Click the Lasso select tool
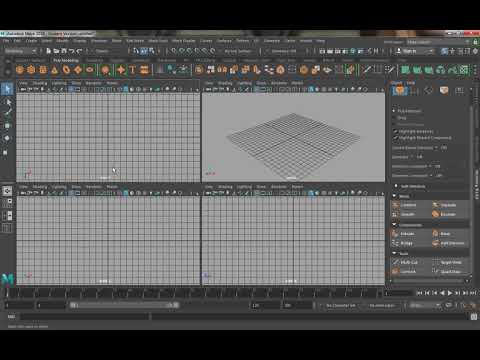Screen dimensions: 480x360 coord(7,102)
